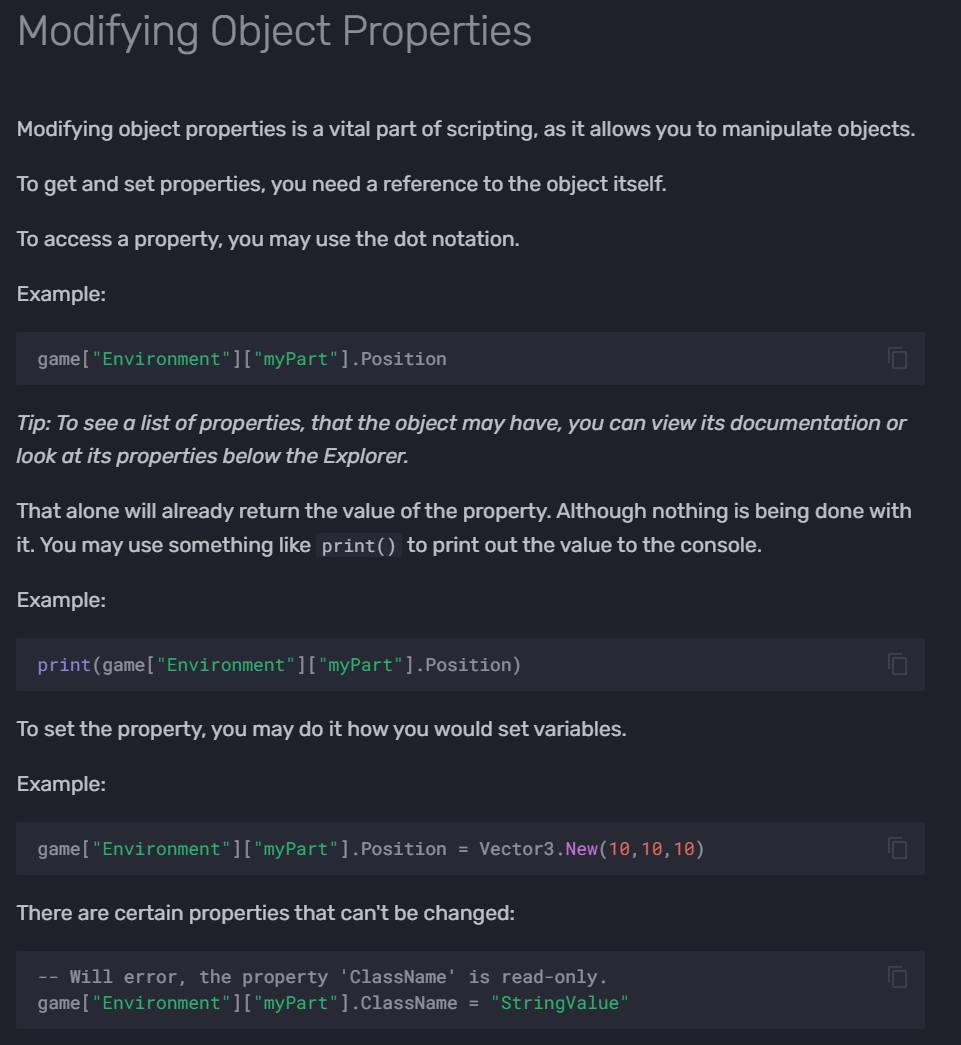Screen dimensions: 961x1045
Task: Click the Modifying Object Properties heading
Action: (274, 32)
